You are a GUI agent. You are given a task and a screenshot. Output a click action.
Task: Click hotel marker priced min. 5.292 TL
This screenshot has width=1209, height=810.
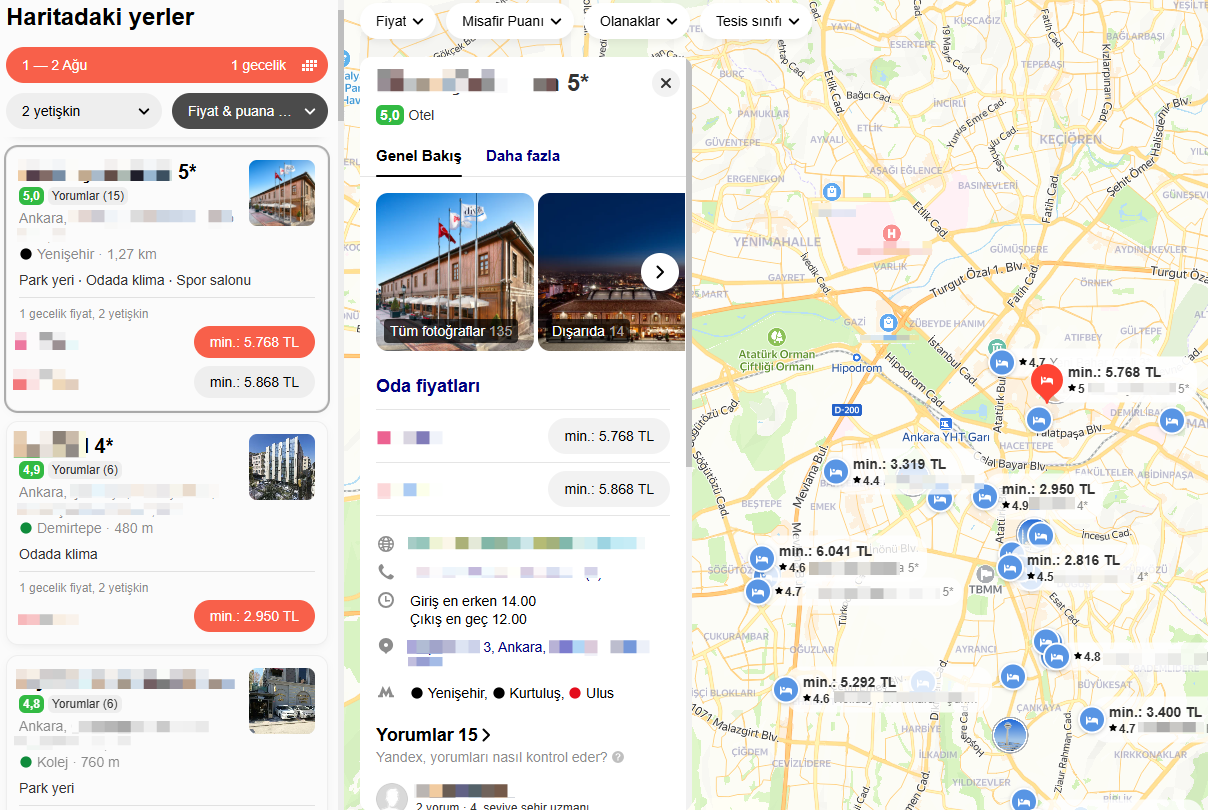pyautogui.click(x=786, y=689)
